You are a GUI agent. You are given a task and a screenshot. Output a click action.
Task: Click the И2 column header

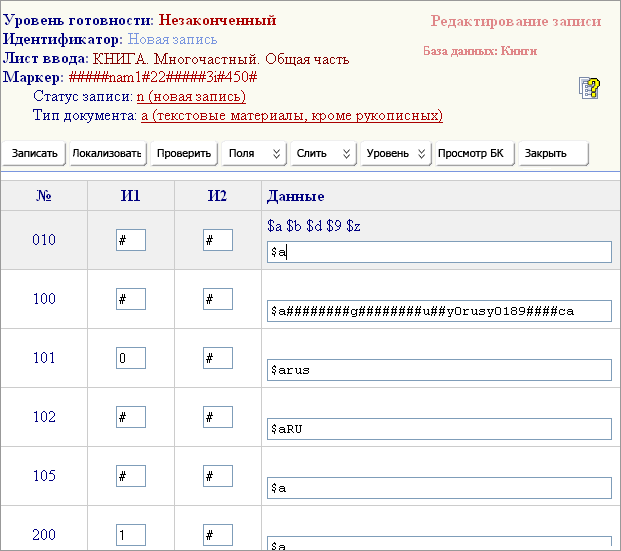[217, 196]
